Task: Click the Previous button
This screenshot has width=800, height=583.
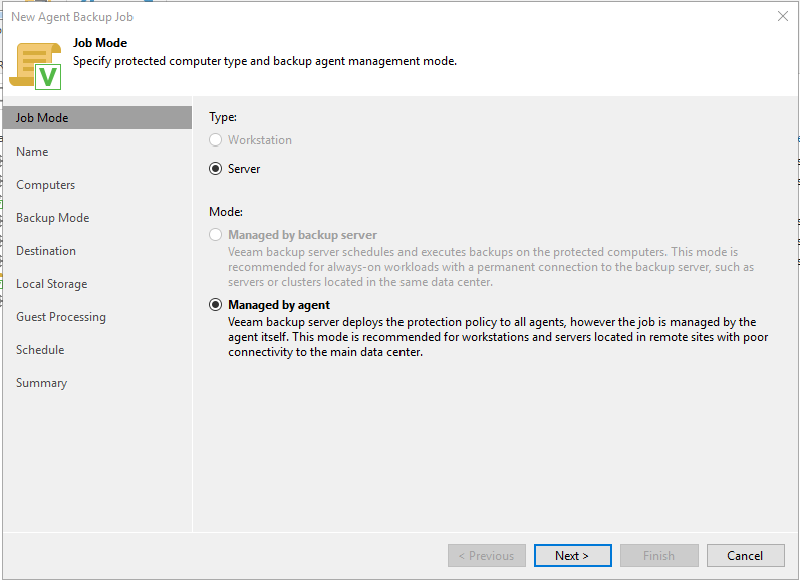Action: [487, 555]
